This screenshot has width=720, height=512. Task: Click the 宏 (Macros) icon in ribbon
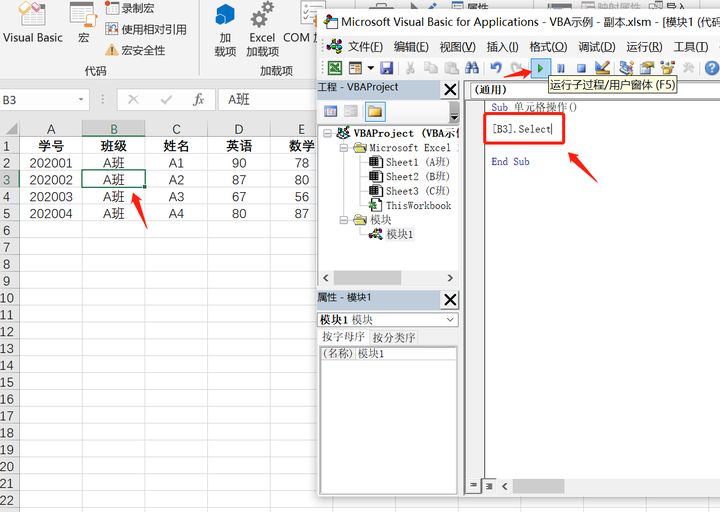pyautogui.click(x=83, y=23)
